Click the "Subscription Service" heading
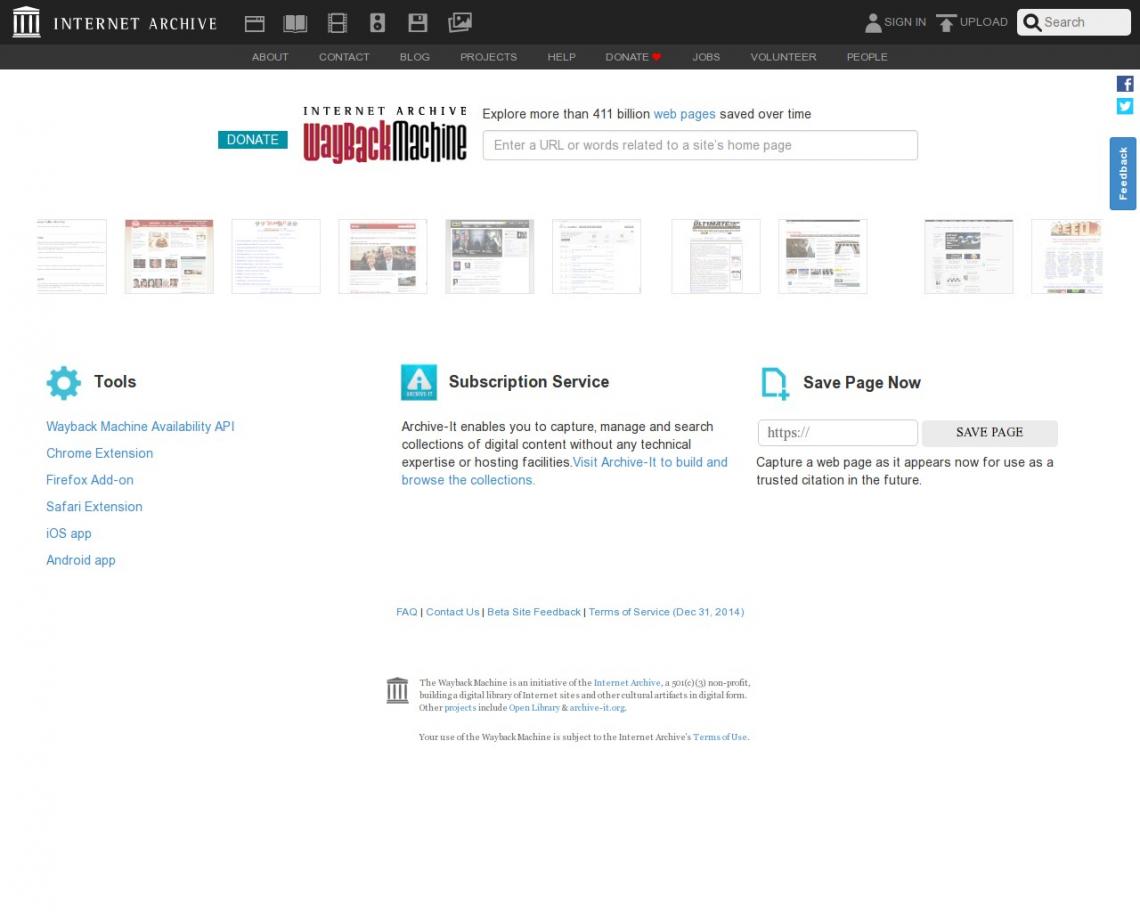 [529, 382]
